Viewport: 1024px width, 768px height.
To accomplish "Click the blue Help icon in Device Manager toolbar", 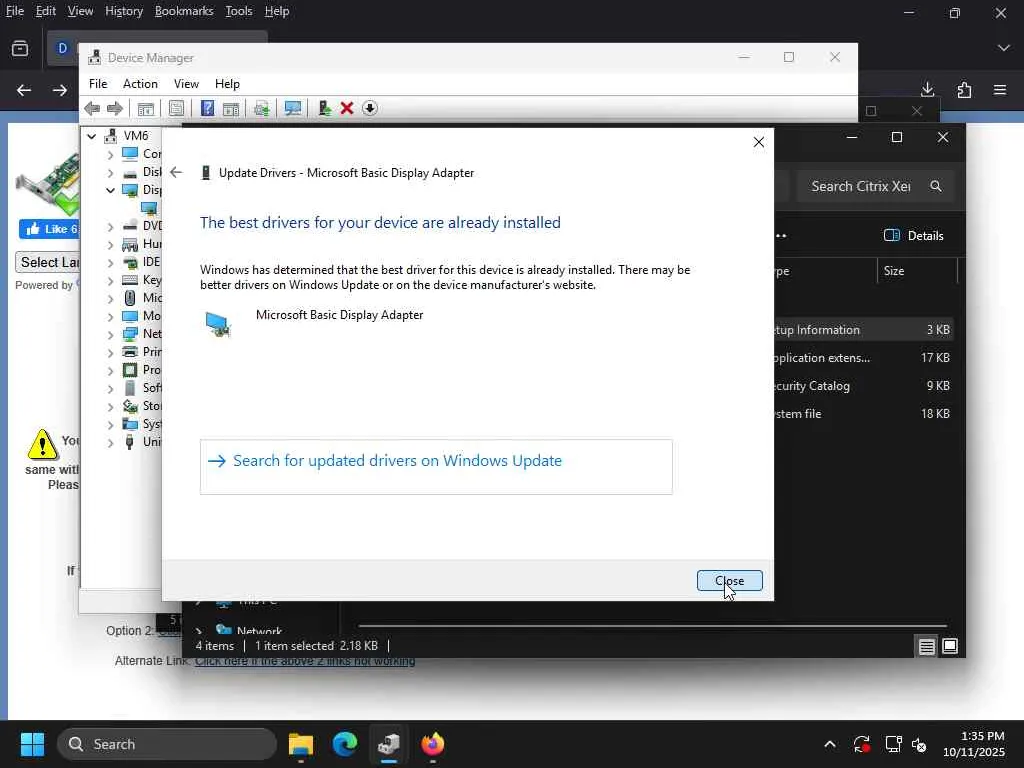I will point(207,108).
